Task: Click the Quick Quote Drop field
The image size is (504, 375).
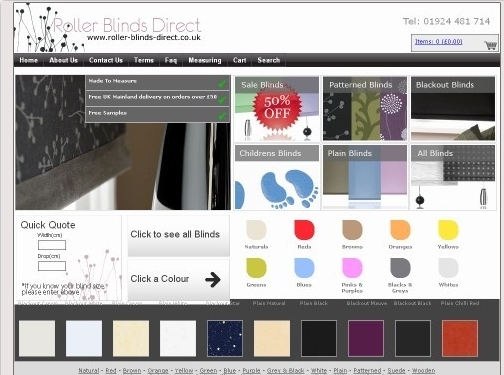Action: pos(52,266)
